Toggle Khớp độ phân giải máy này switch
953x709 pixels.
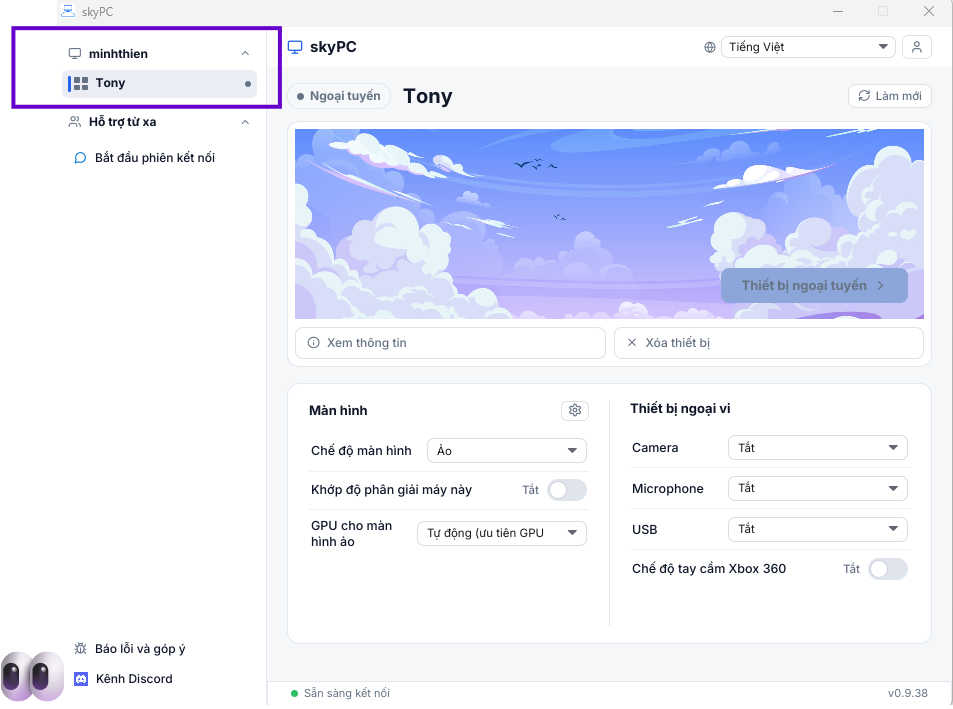pos(566,490)
